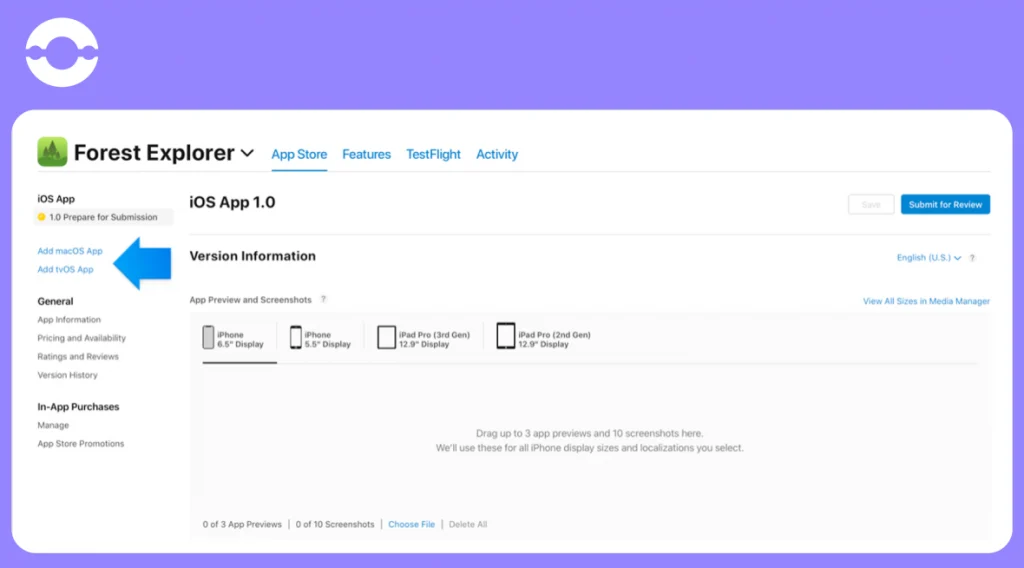This screenshot has width=1024, height=568.
Task: View Version History
Action: 67,375
